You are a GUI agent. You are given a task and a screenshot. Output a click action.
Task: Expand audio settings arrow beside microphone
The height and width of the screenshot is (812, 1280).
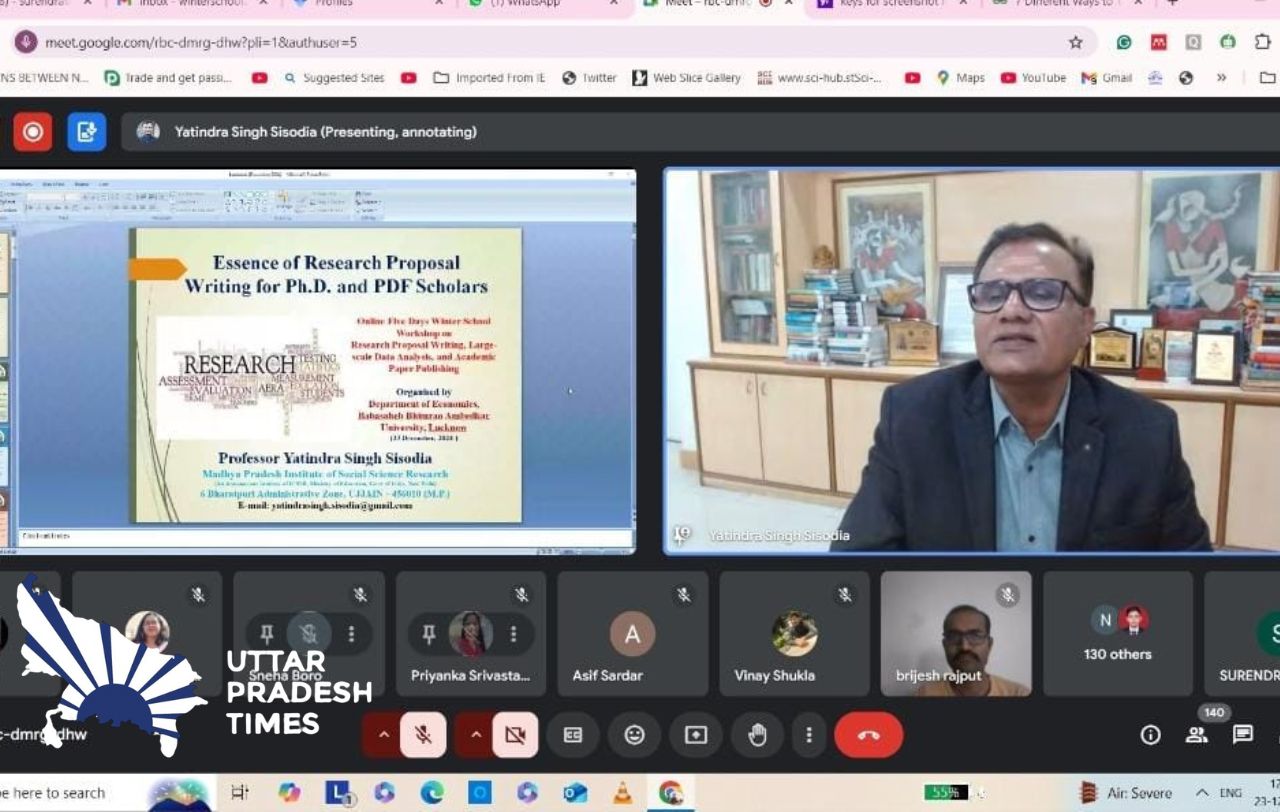[383, 735]
